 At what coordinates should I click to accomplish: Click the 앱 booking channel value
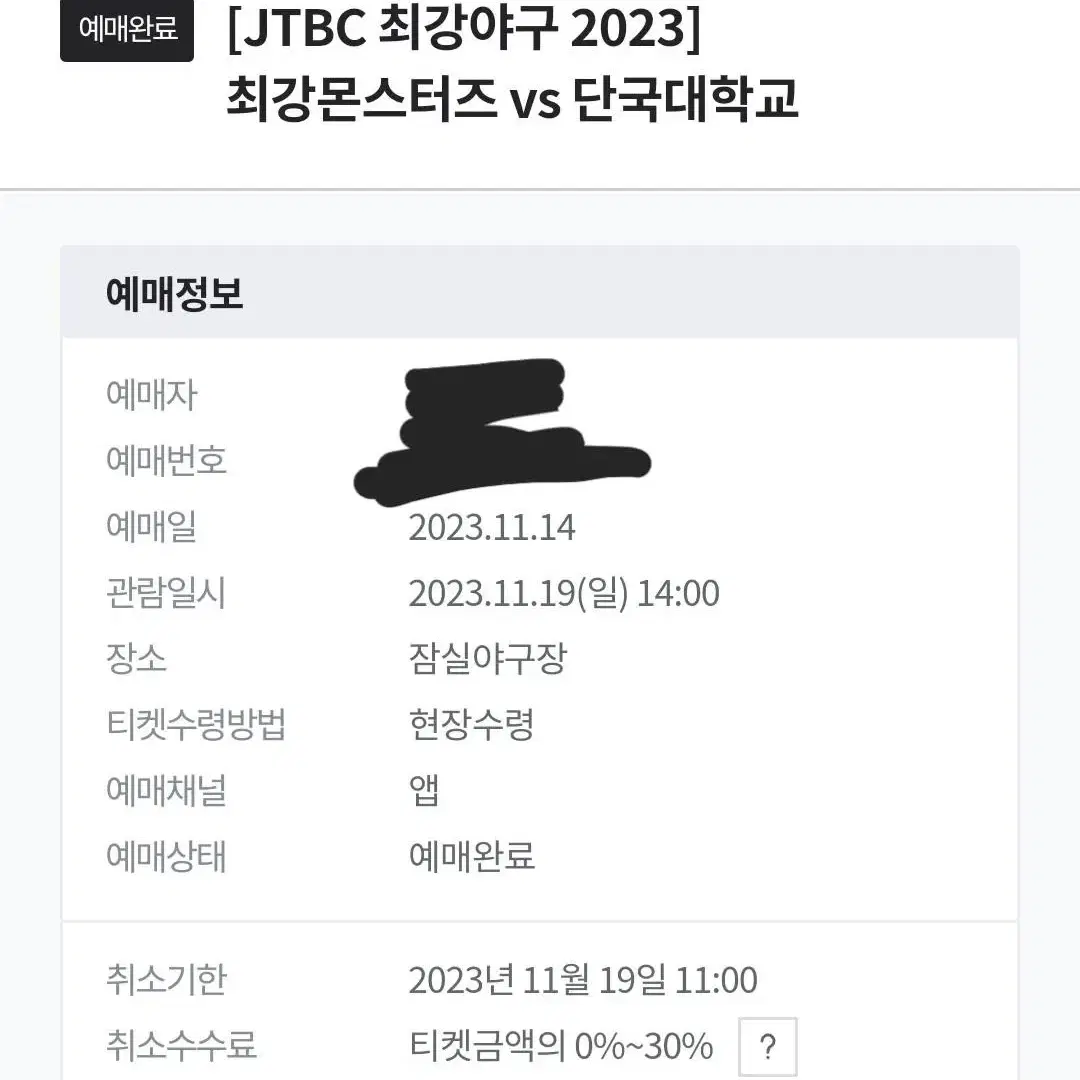(424, 790)
